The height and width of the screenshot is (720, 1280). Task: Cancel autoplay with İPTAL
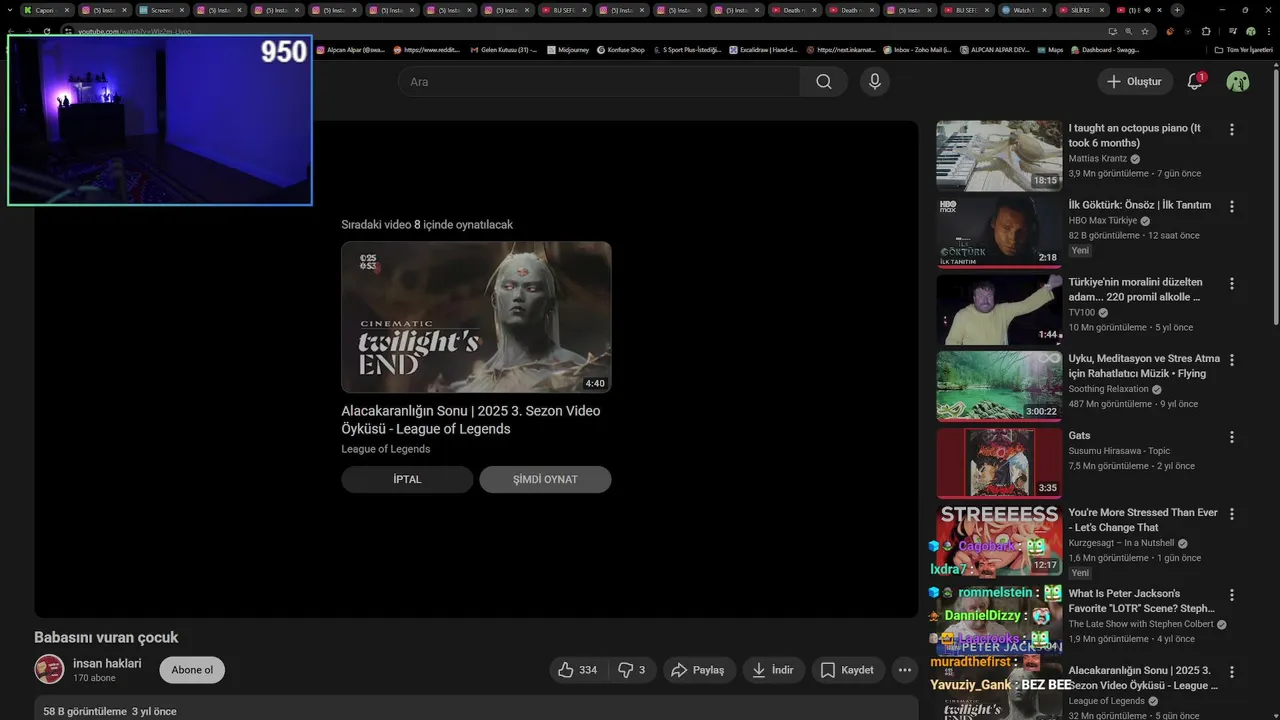point(407,479)
